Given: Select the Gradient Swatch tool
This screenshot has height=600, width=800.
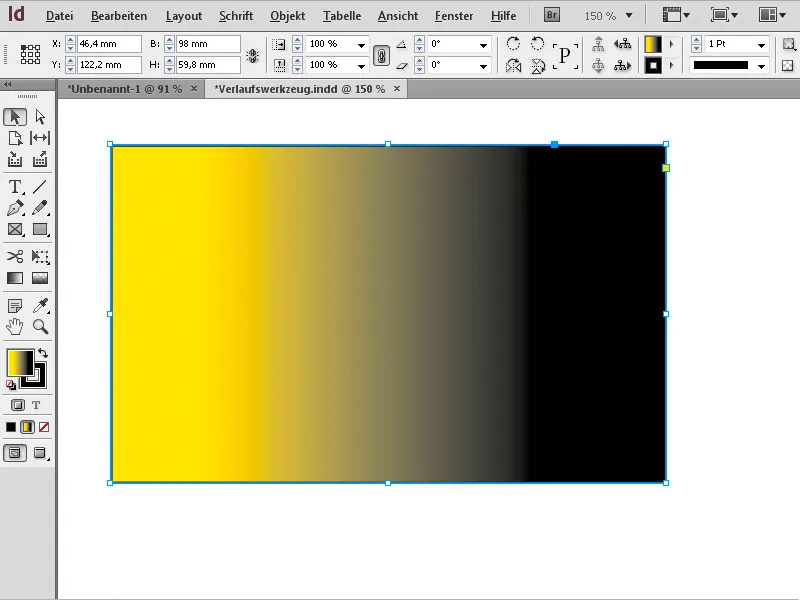Looking at the screenshot, I should (15, 278).
